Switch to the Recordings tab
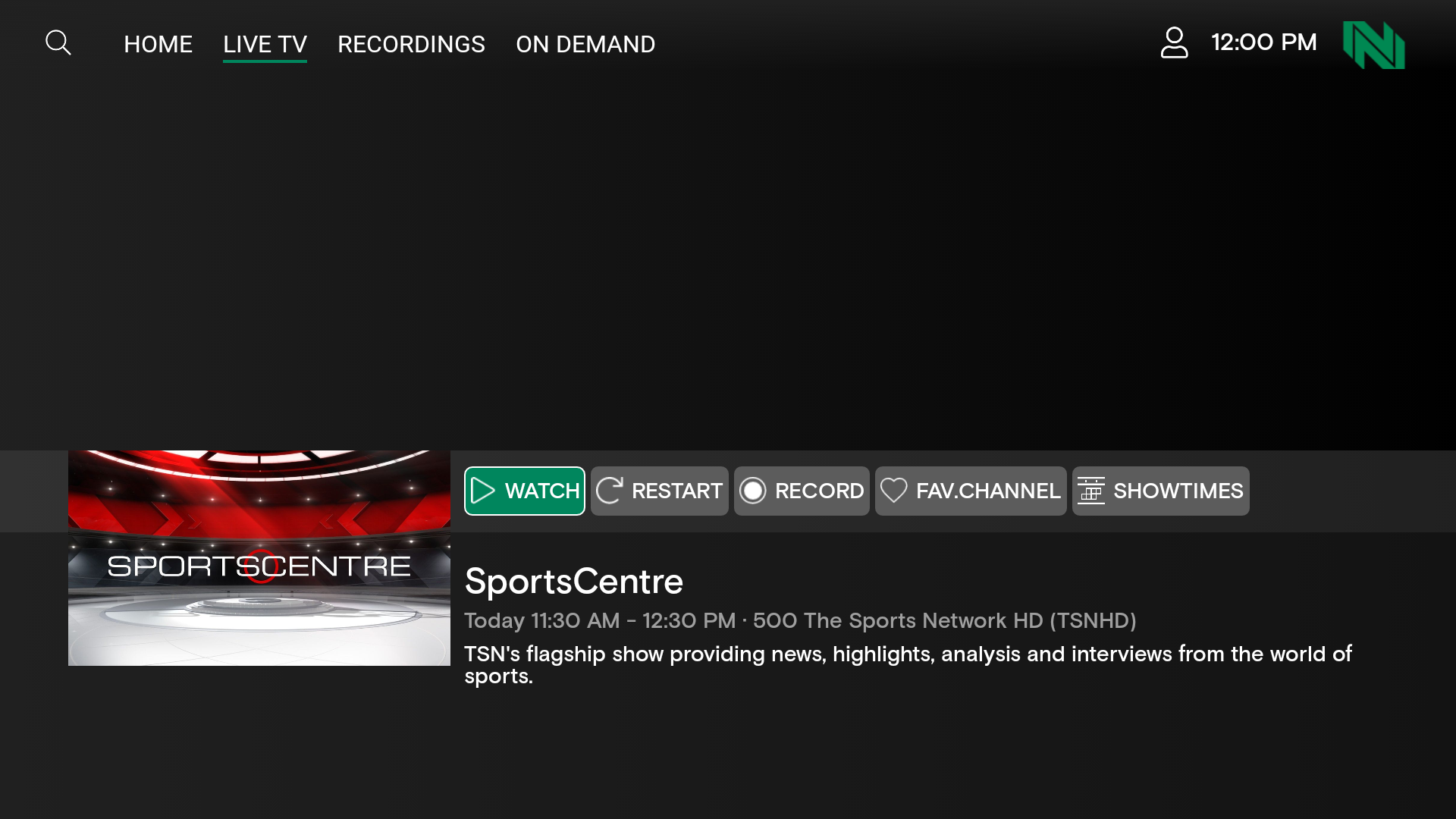Image resolution: width=1456 pixels, height=819 pixels. (411, 44)
